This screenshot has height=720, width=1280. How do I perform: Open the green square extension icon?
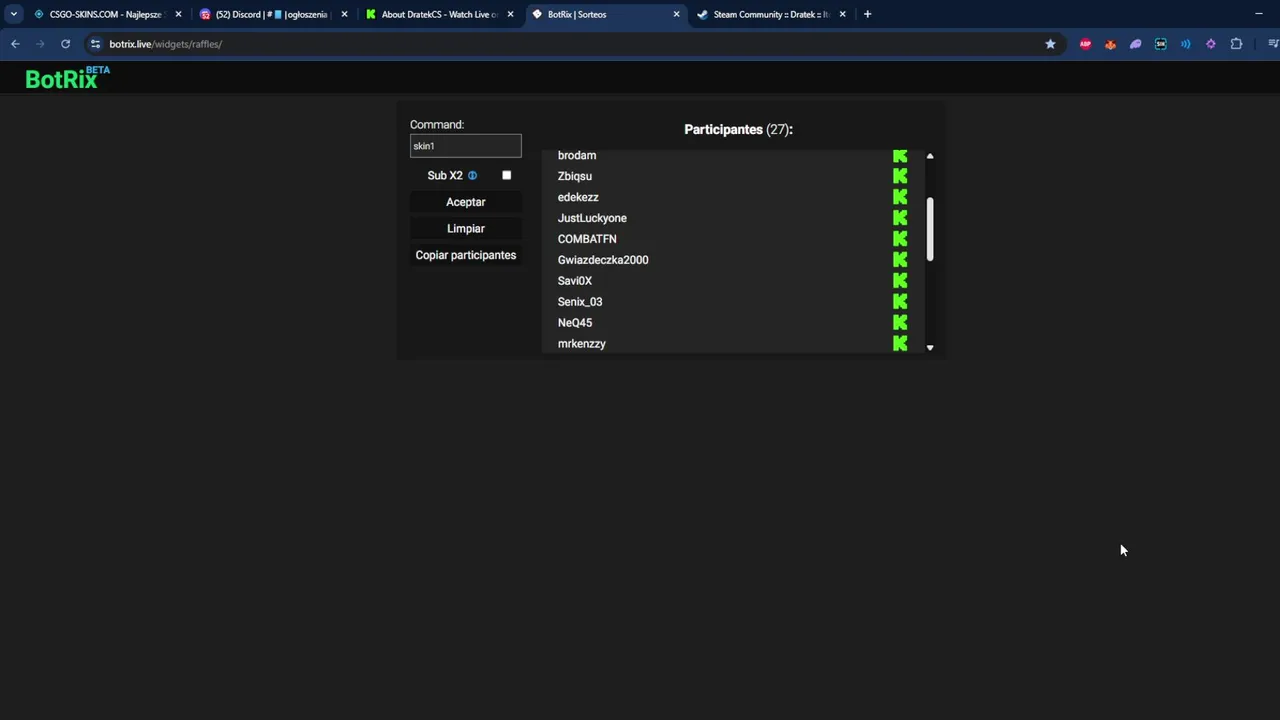pos(1160,44)
